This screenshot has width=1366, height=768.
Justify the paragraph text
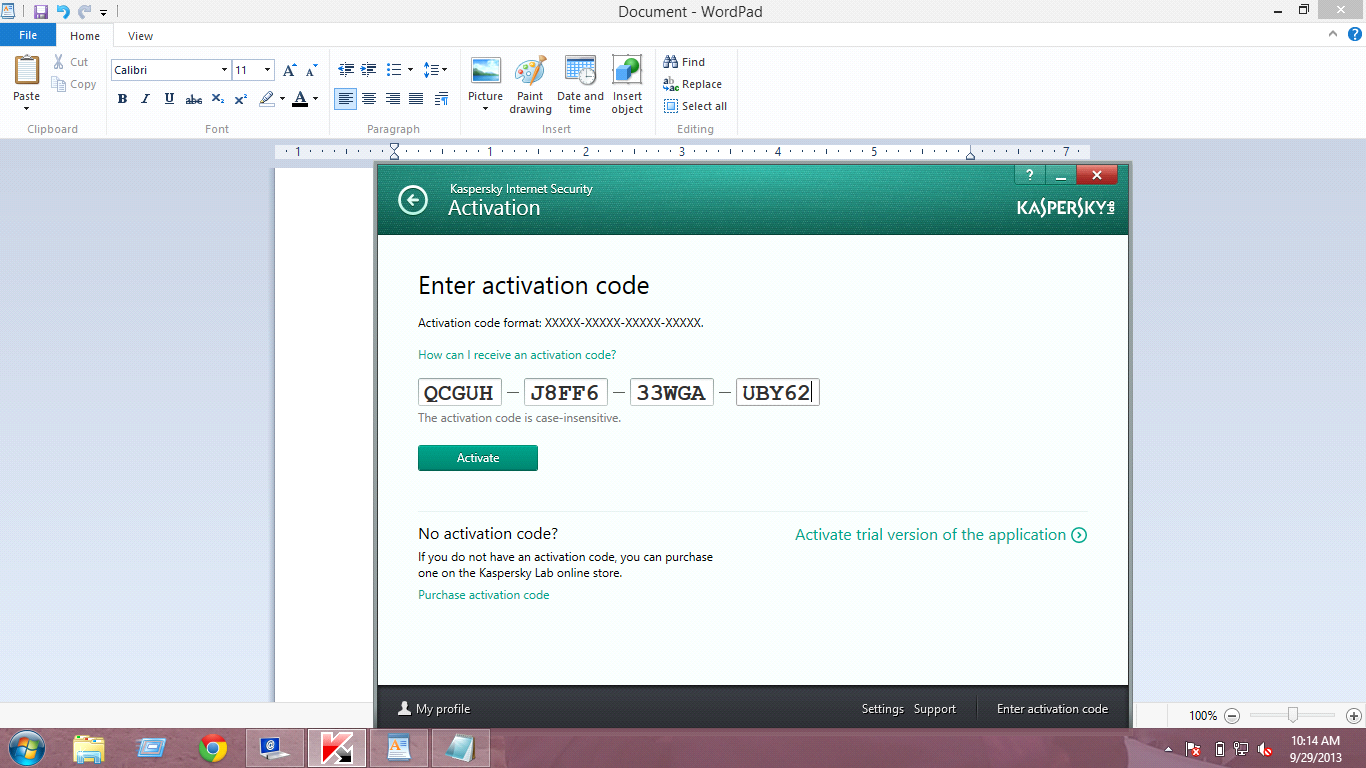pos(415,99)
